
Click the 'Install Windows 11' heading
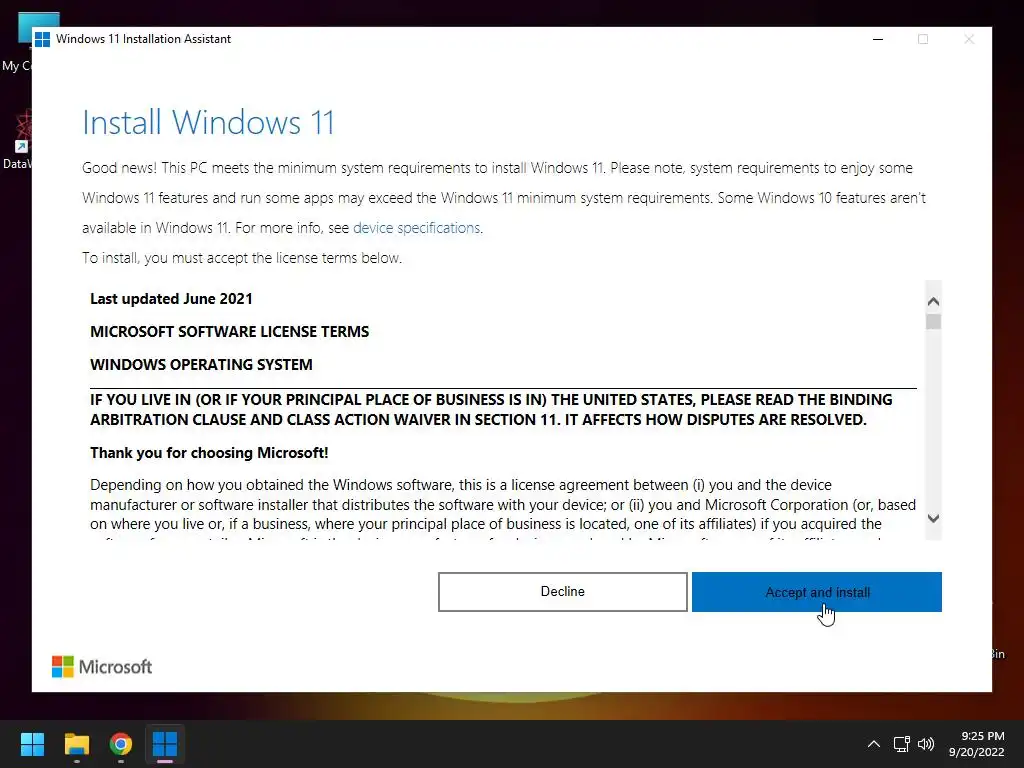pos(208,122)
